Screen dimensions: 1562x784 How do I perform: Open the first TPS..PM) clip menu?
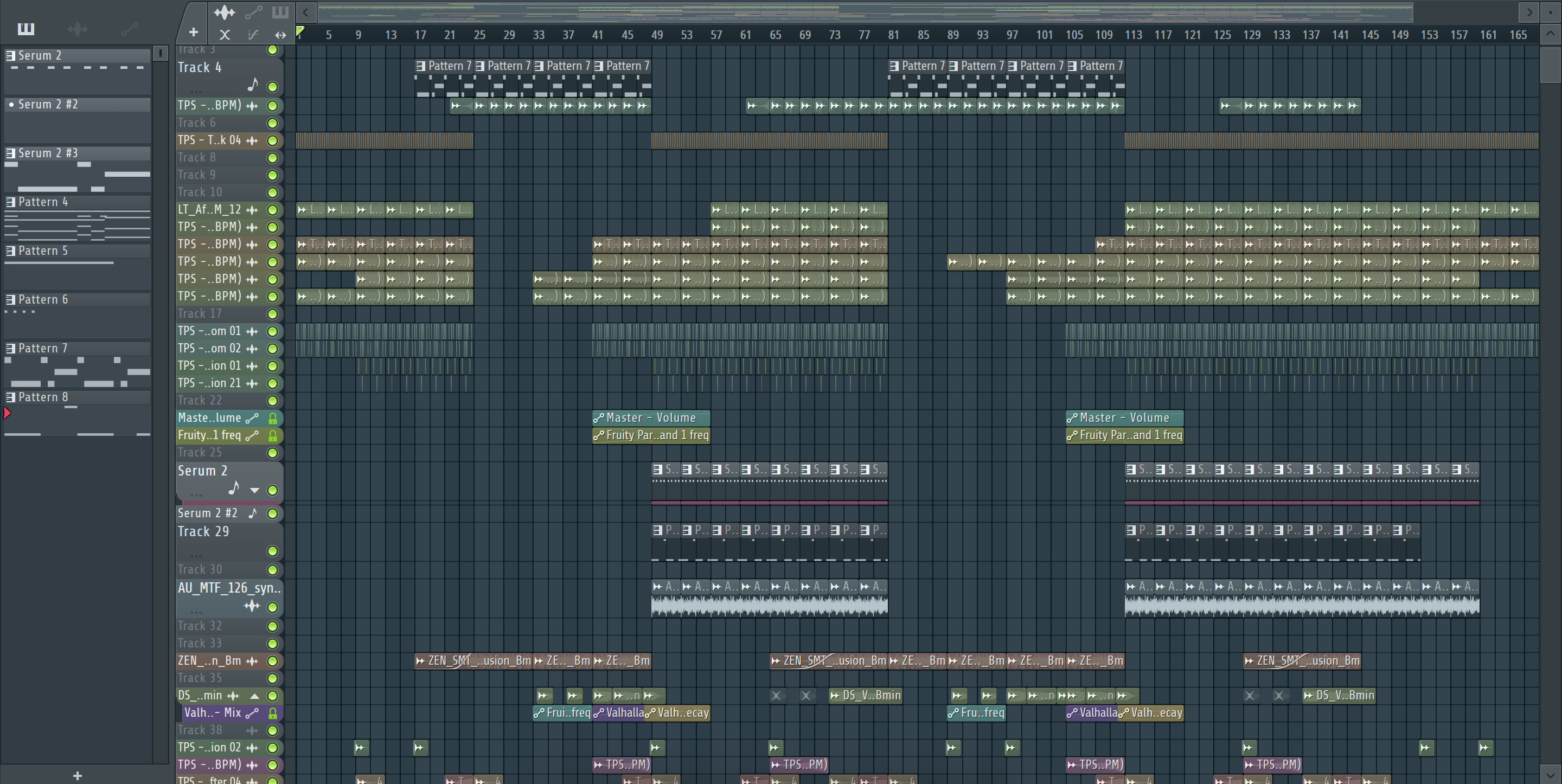click(x=598, y=764)
